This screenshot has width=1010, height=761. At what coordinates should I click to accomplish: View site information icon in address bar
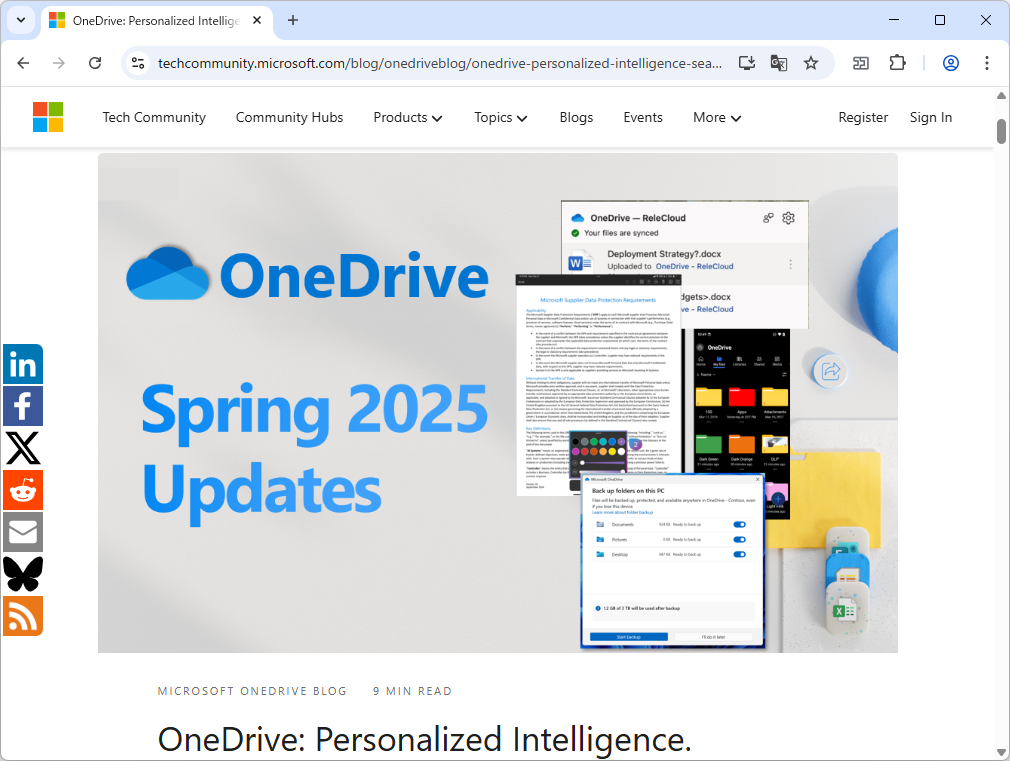pos(138,63)
